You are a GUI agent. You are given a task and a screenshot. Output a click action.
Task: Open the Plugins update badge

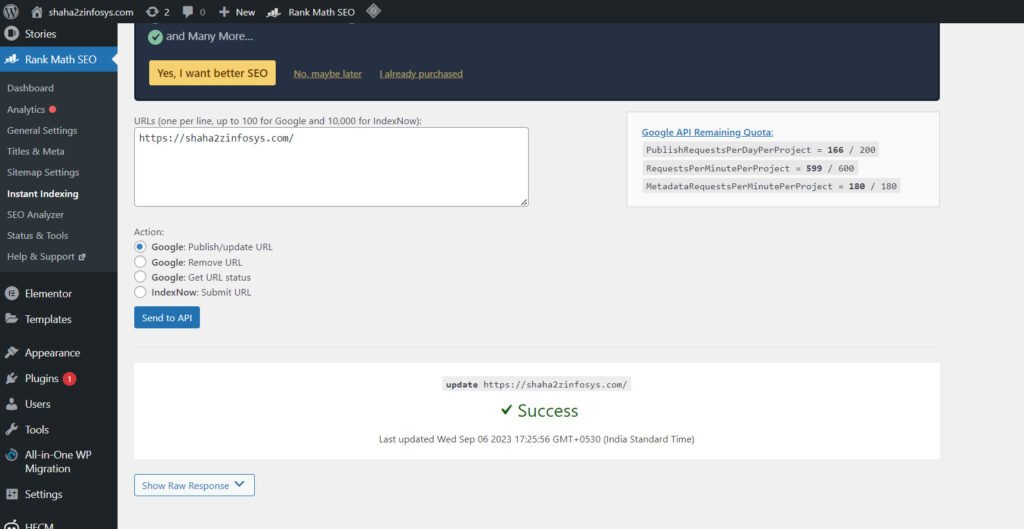click(69, 379)
